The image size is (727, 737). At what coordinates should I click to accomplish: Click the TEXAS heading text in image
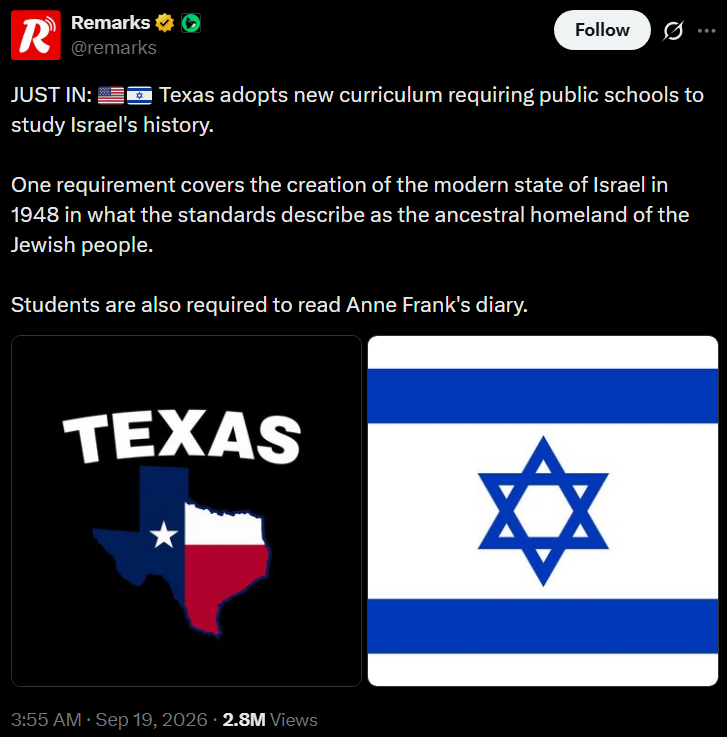pyautogui.click(x=182, y=436)
